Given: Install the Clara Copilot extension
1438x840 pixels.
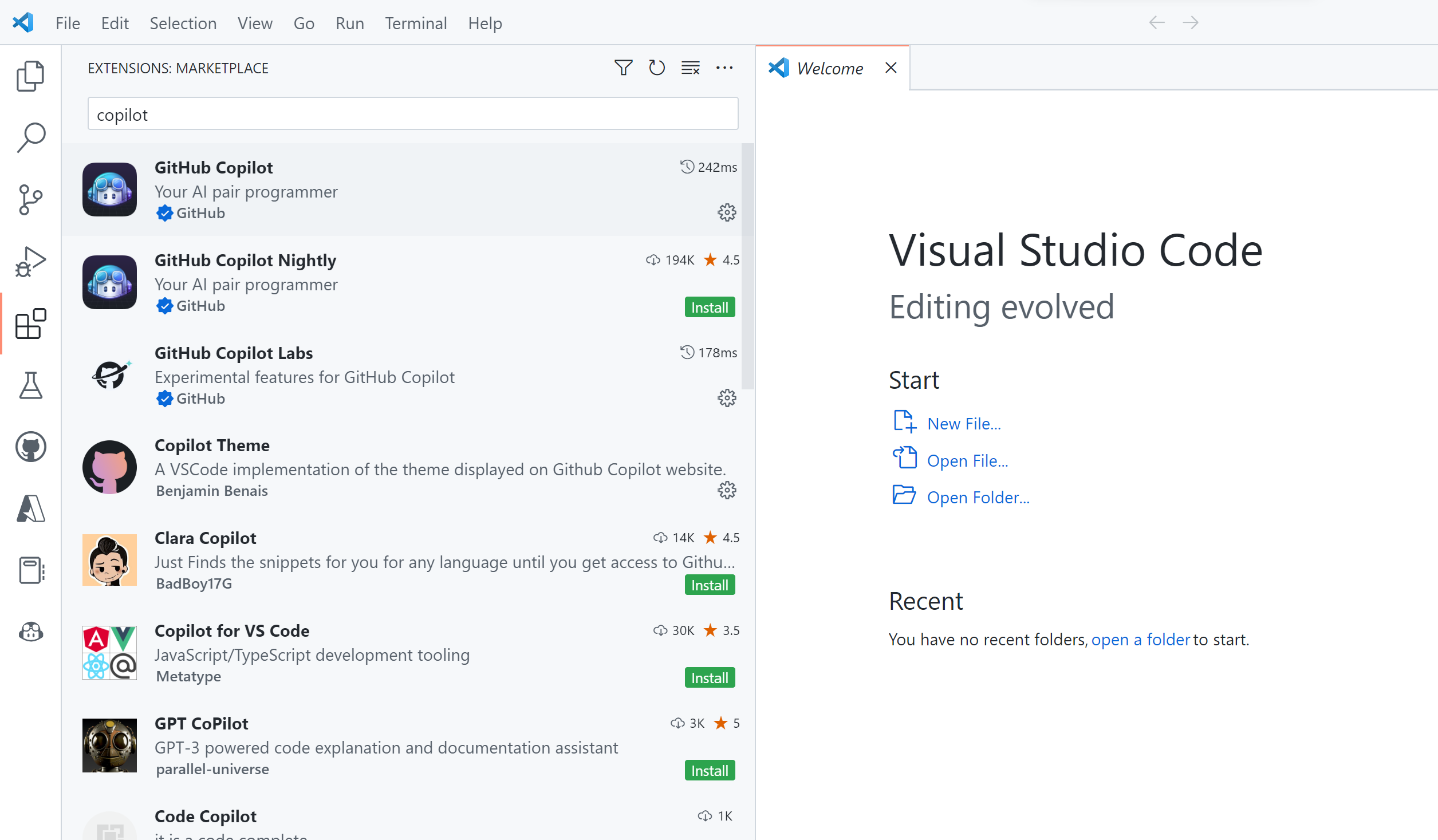Looking at the screenshot, I should pos(709,585).
